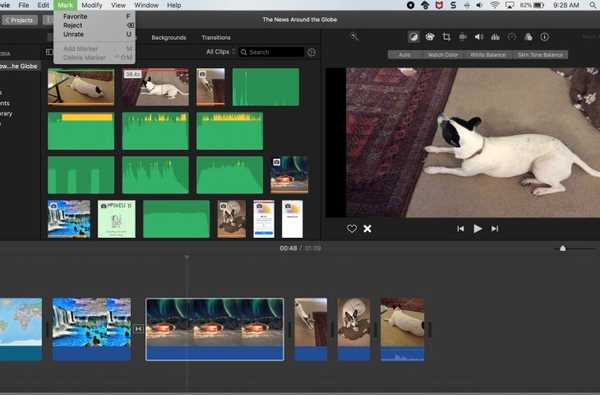Select the world map clip in timeline
The height and width of the screenshot is (395, 600).
point(21,329)
